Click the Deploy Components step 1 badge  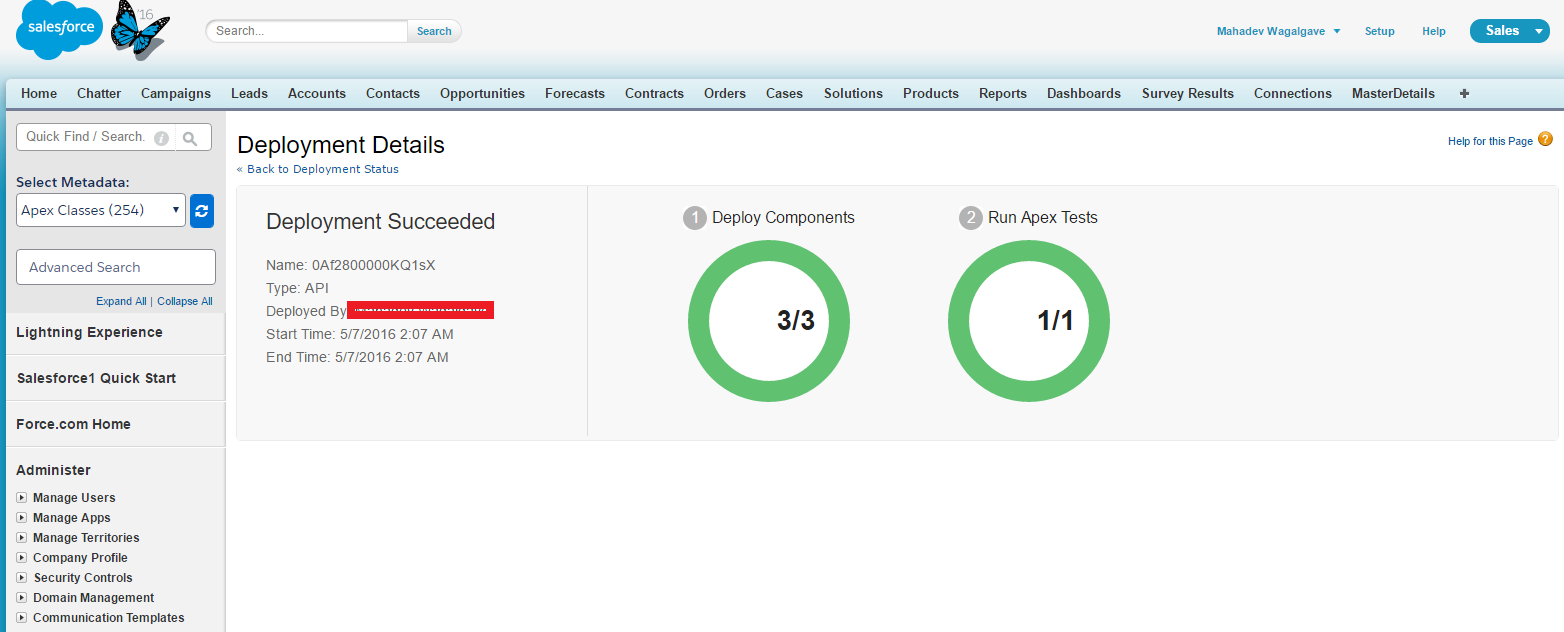point(695,218)
